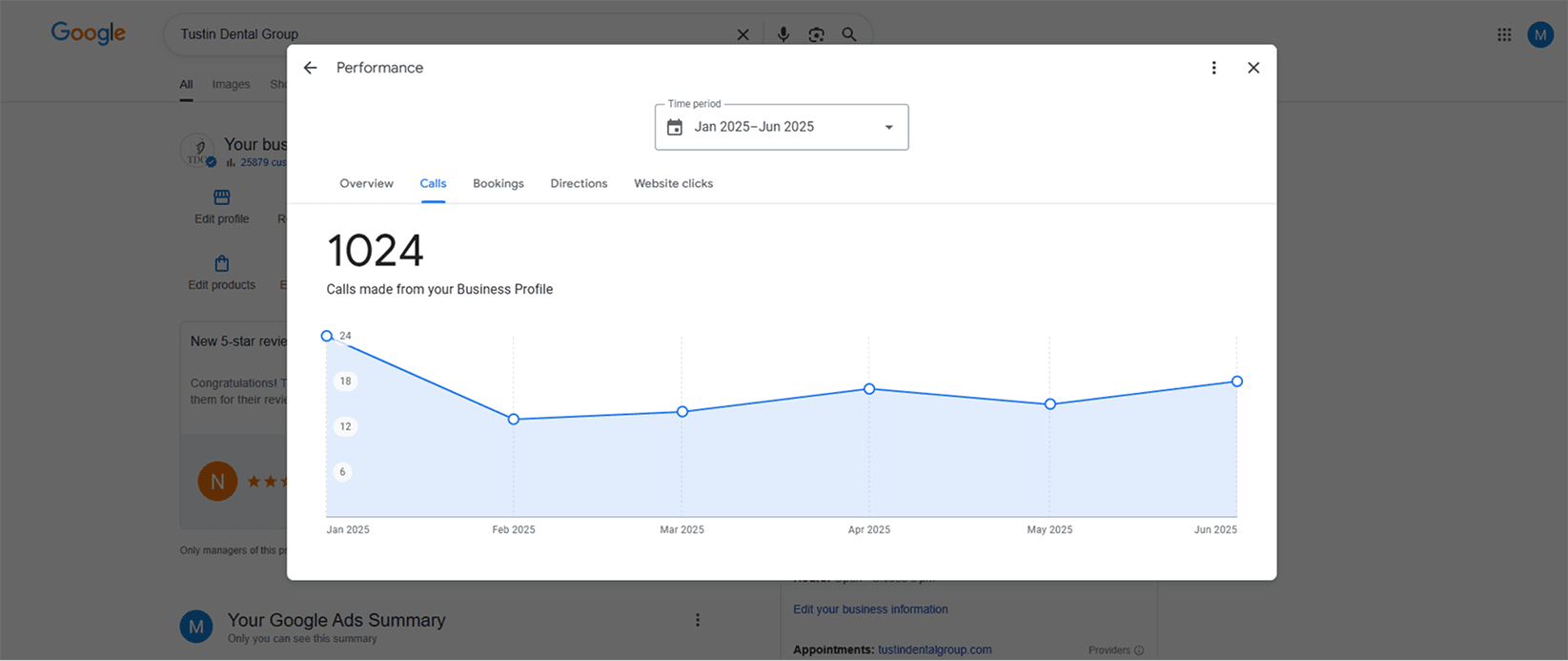Switch to the Overview tab
This screenshot has width=1568, height=661.
pos(366,183)
